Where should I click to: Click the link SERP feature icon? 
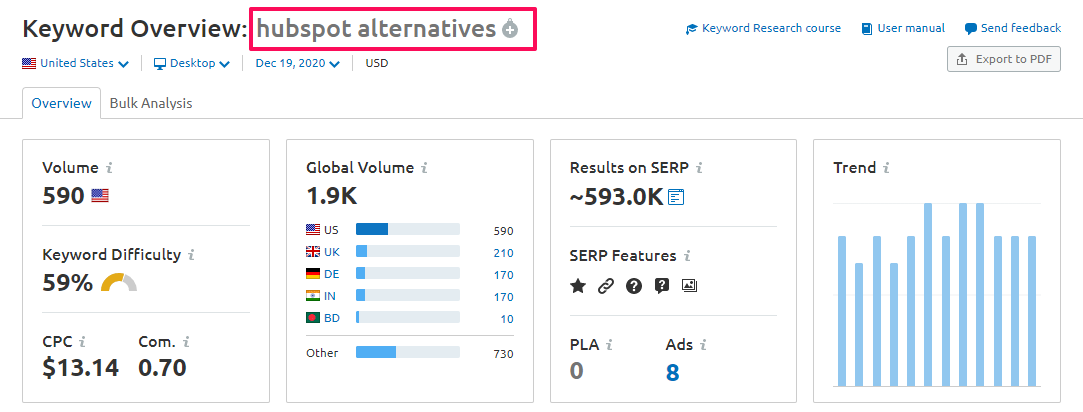tap(605, 286)
